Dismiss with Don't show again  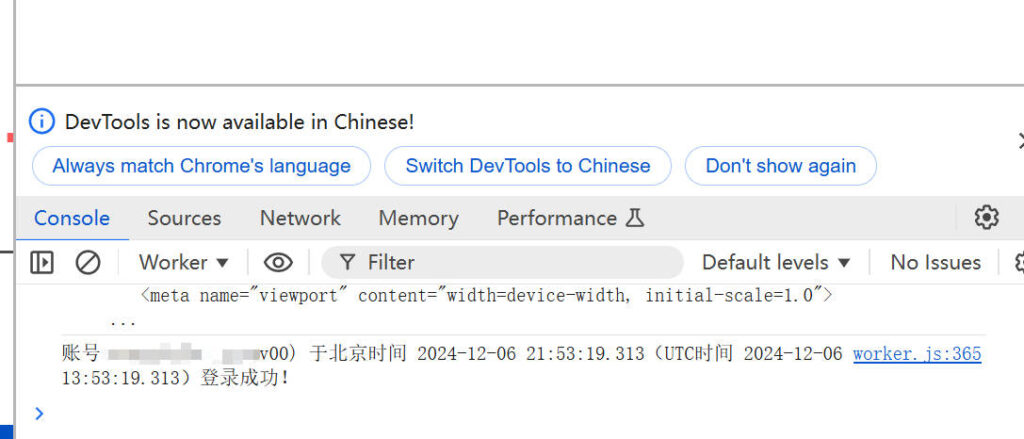[780, 166]
